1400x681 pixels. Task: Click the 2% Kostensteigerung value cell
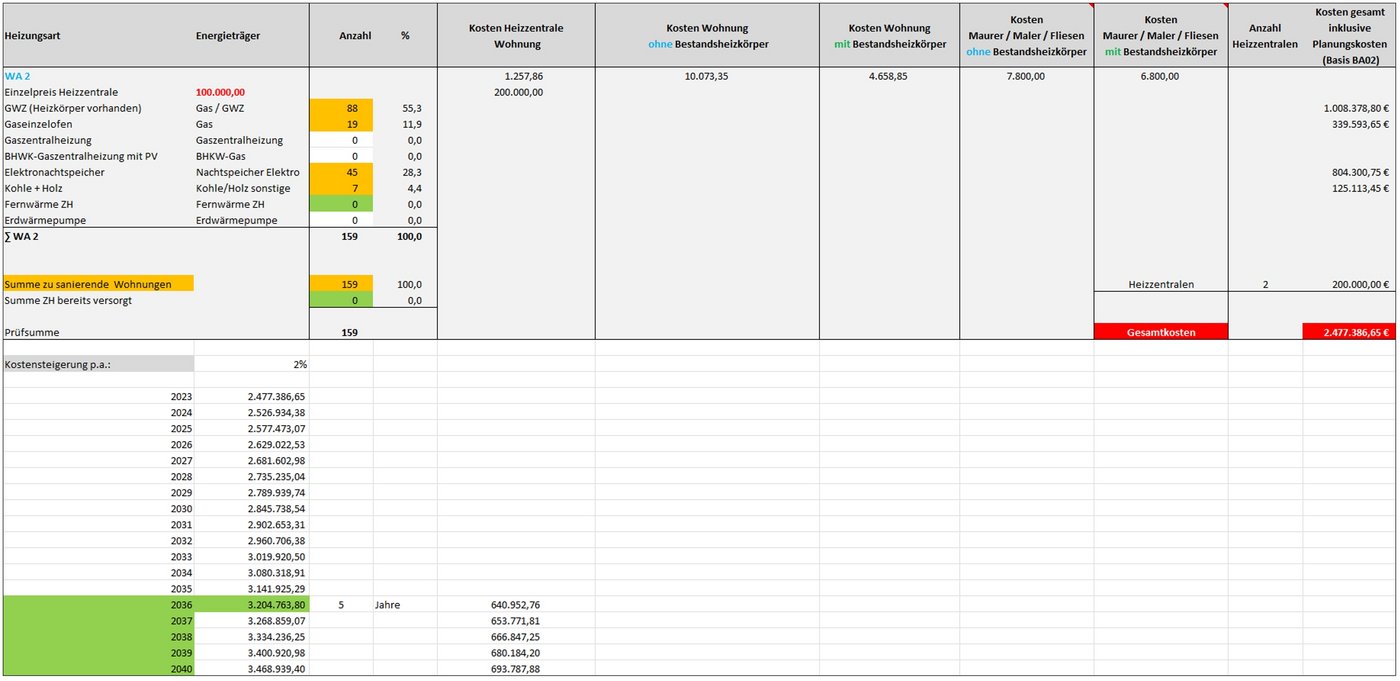pos(251,364)
